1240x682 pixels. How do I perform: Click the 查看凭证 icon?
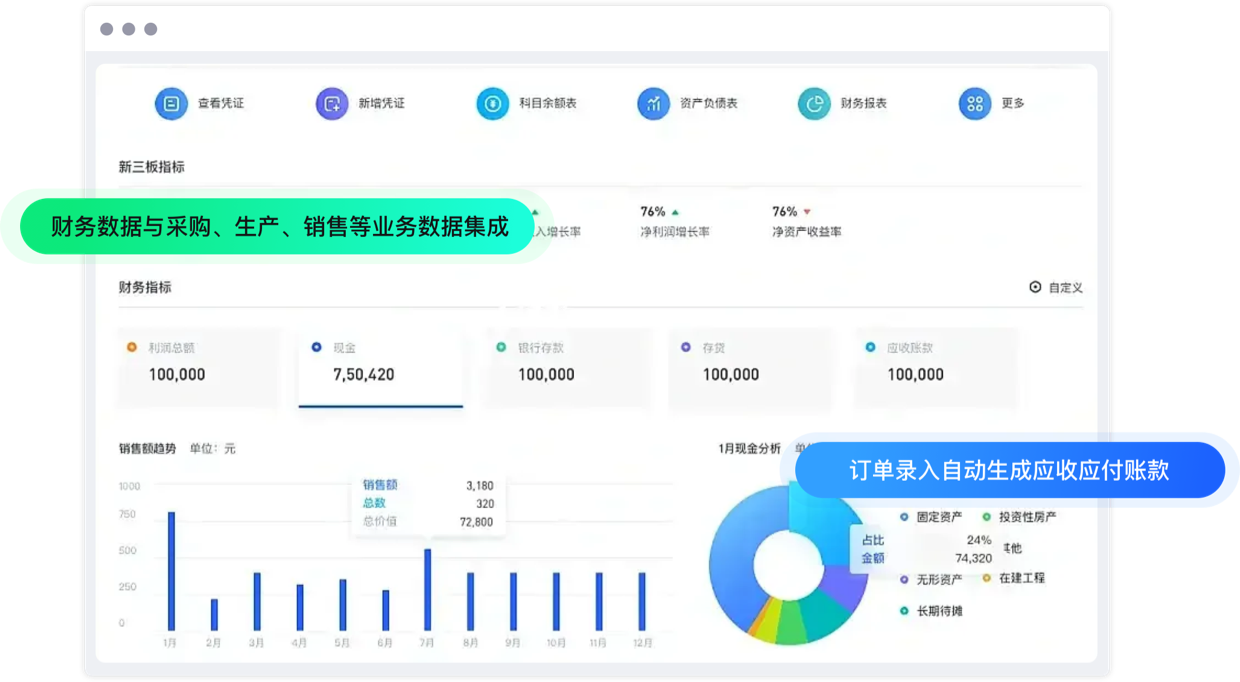click(x=171, y=103)
